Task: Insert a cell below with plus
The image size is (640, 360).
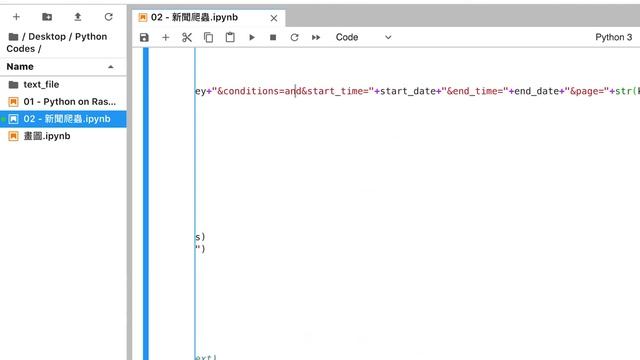Action: click(165, 38)
